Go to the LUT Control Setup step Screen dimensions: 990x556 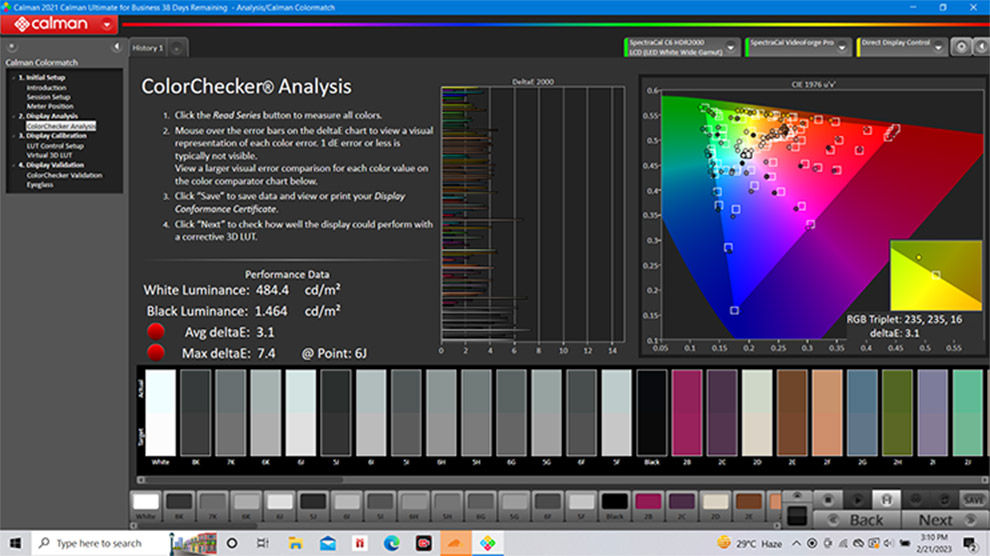click(55, 146)
